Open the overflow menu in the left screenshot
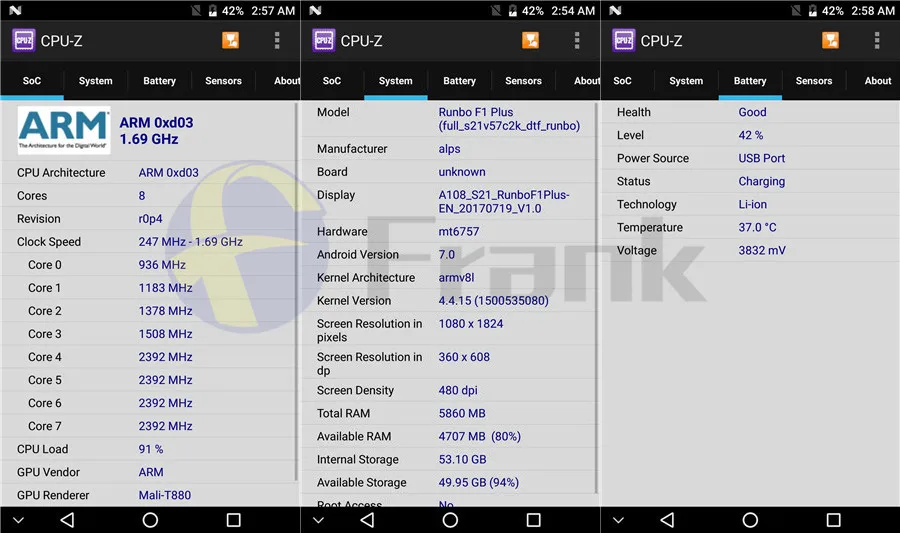The width and height of the screenshot is (900, 533). pyautogui.click(x=277, y=40)
